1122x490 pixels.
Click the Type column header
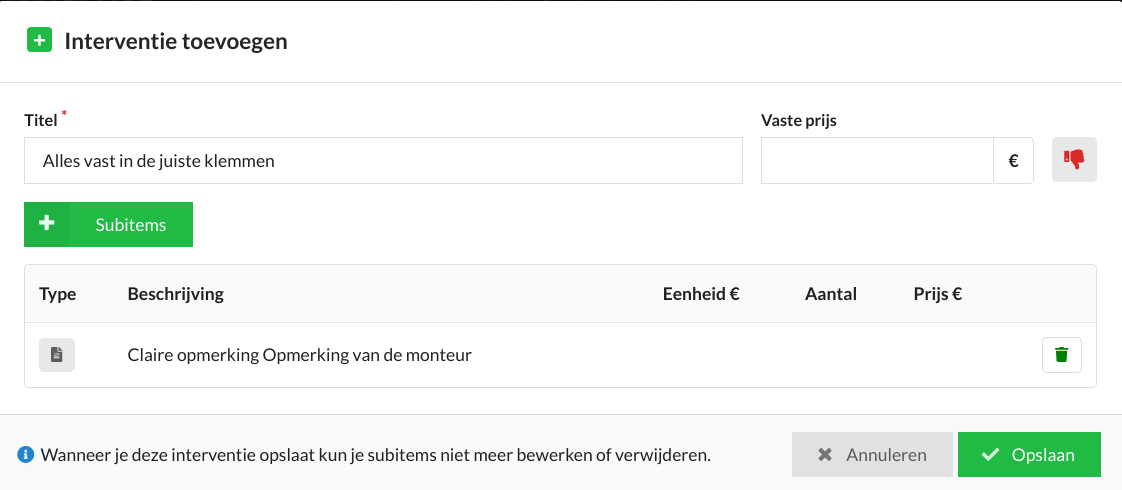[57, 294]
